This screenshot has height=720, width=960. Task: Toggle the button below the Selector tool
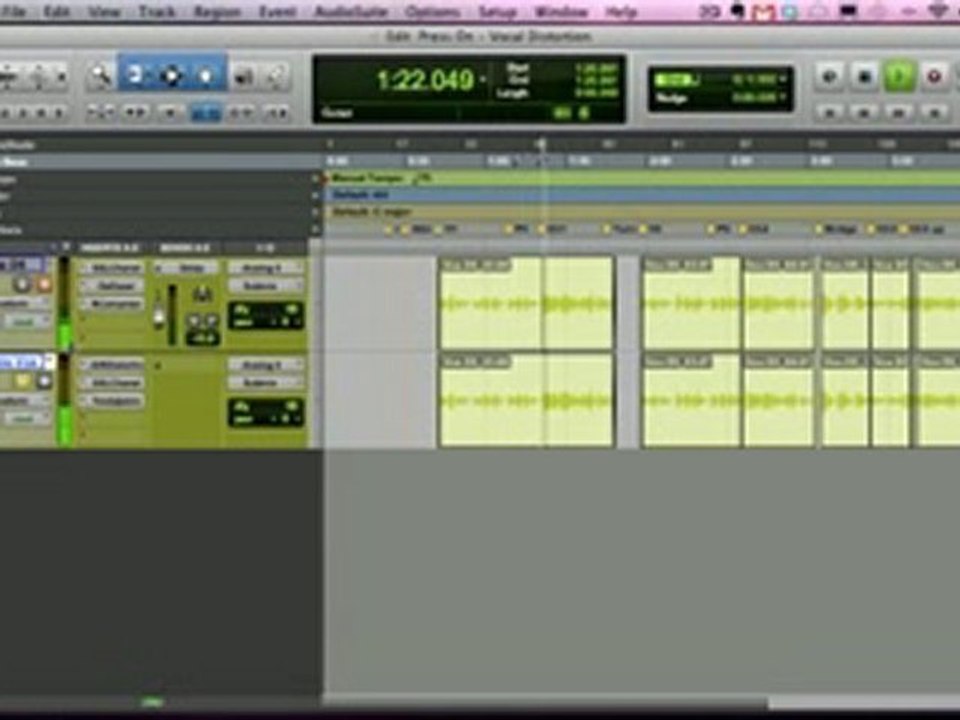pyautogui.click(x=171, y=113)
